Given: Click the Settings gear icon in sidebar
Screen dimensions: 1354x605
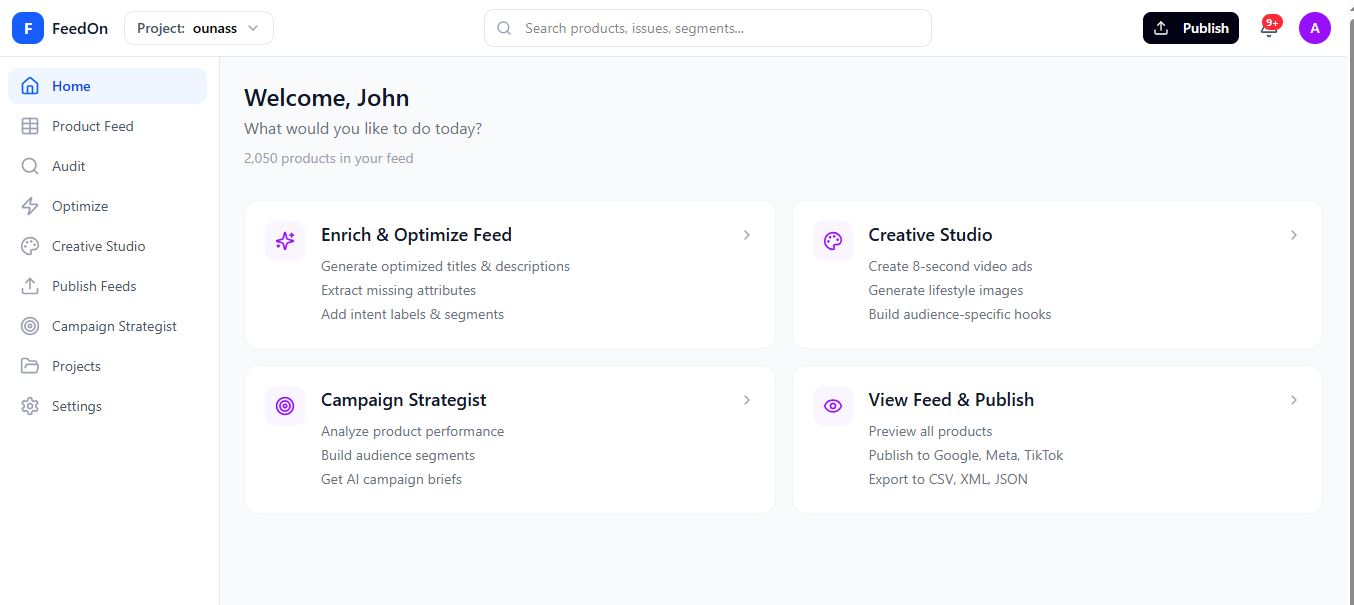Looking at the screenshot, I should 30,406.
